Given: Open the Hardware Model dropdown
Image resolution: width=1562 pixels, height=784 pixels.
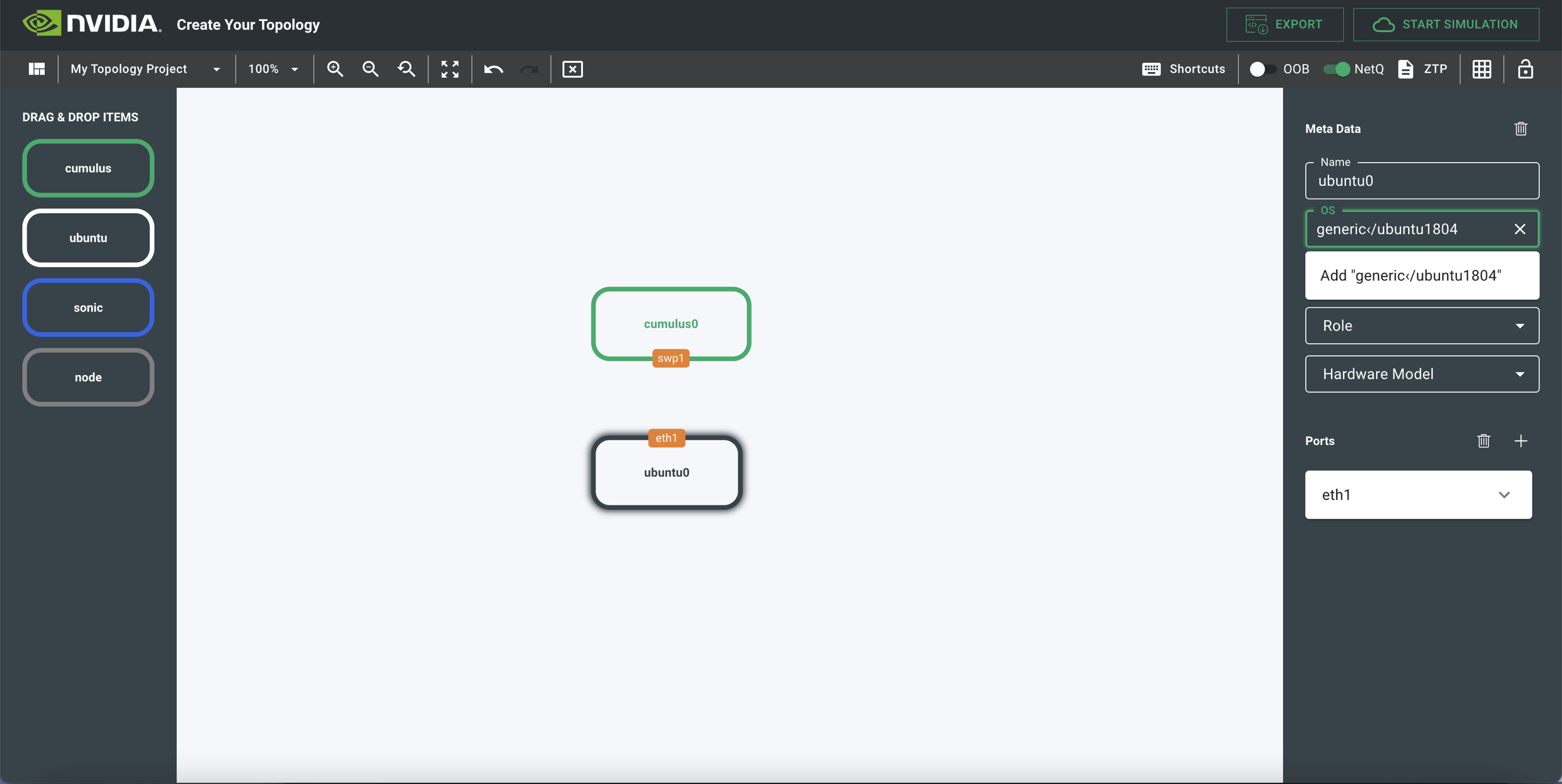Looking at the screenshot, I should tap(1421, 374).
